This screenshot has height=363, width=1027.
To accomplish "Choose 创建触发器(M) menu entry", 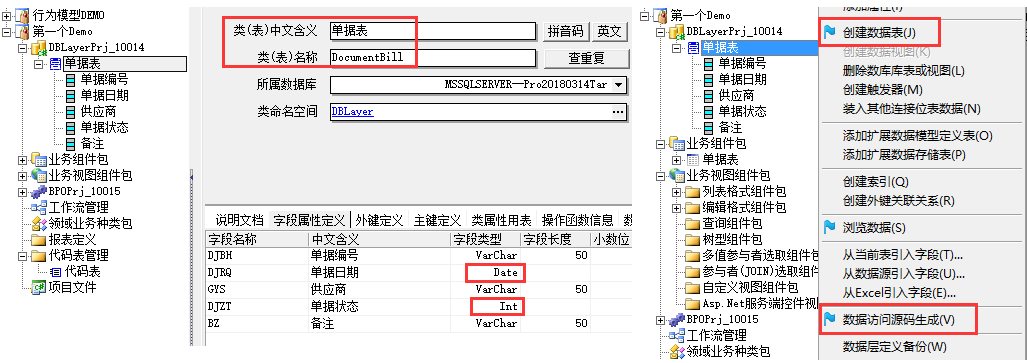I will click(x=882, y=89).
